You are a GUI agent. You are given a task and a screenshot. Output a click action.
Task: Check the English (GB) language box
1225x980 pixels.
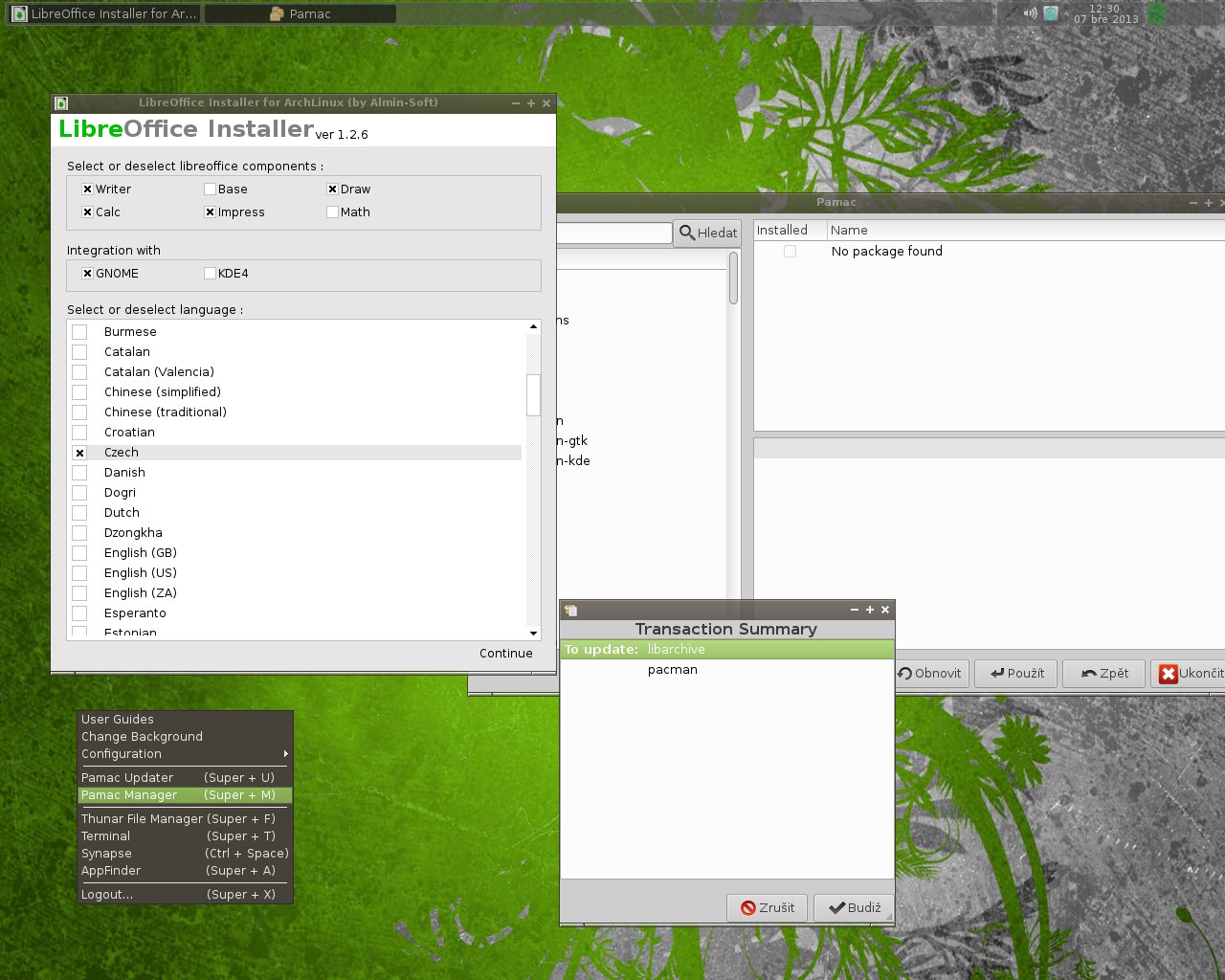click(x=79, y=553)
